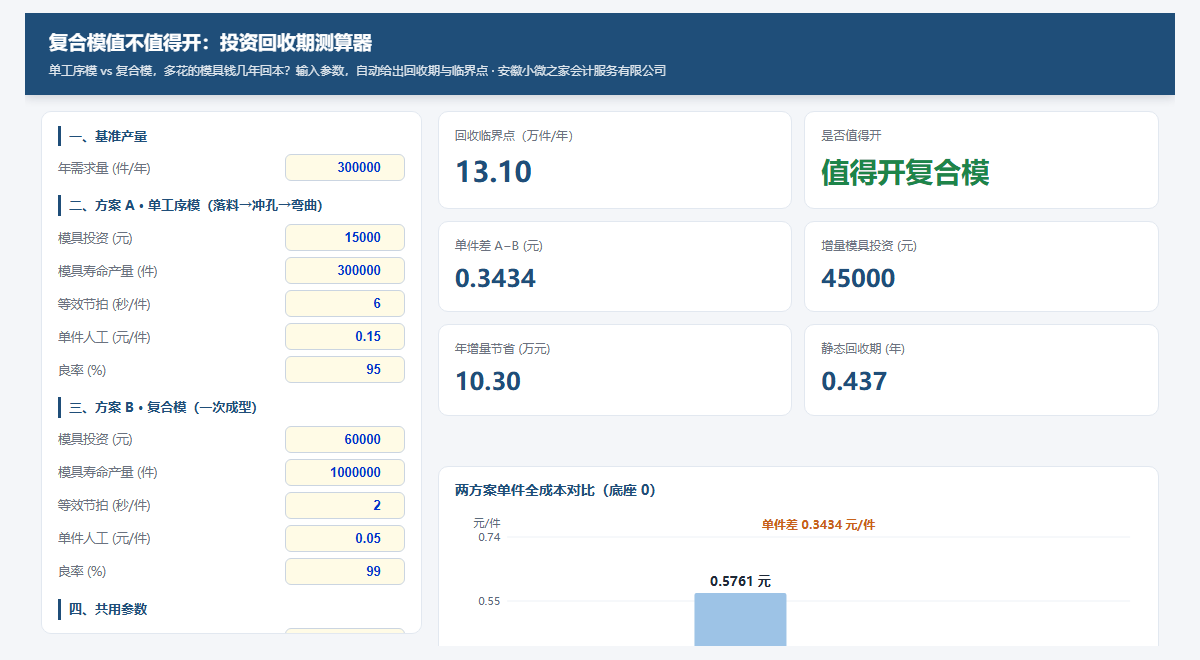Click the 二、方案 A・单工序模 heading
The width and height of the screenshot is (1200, 660).
(x=195, y=206)
